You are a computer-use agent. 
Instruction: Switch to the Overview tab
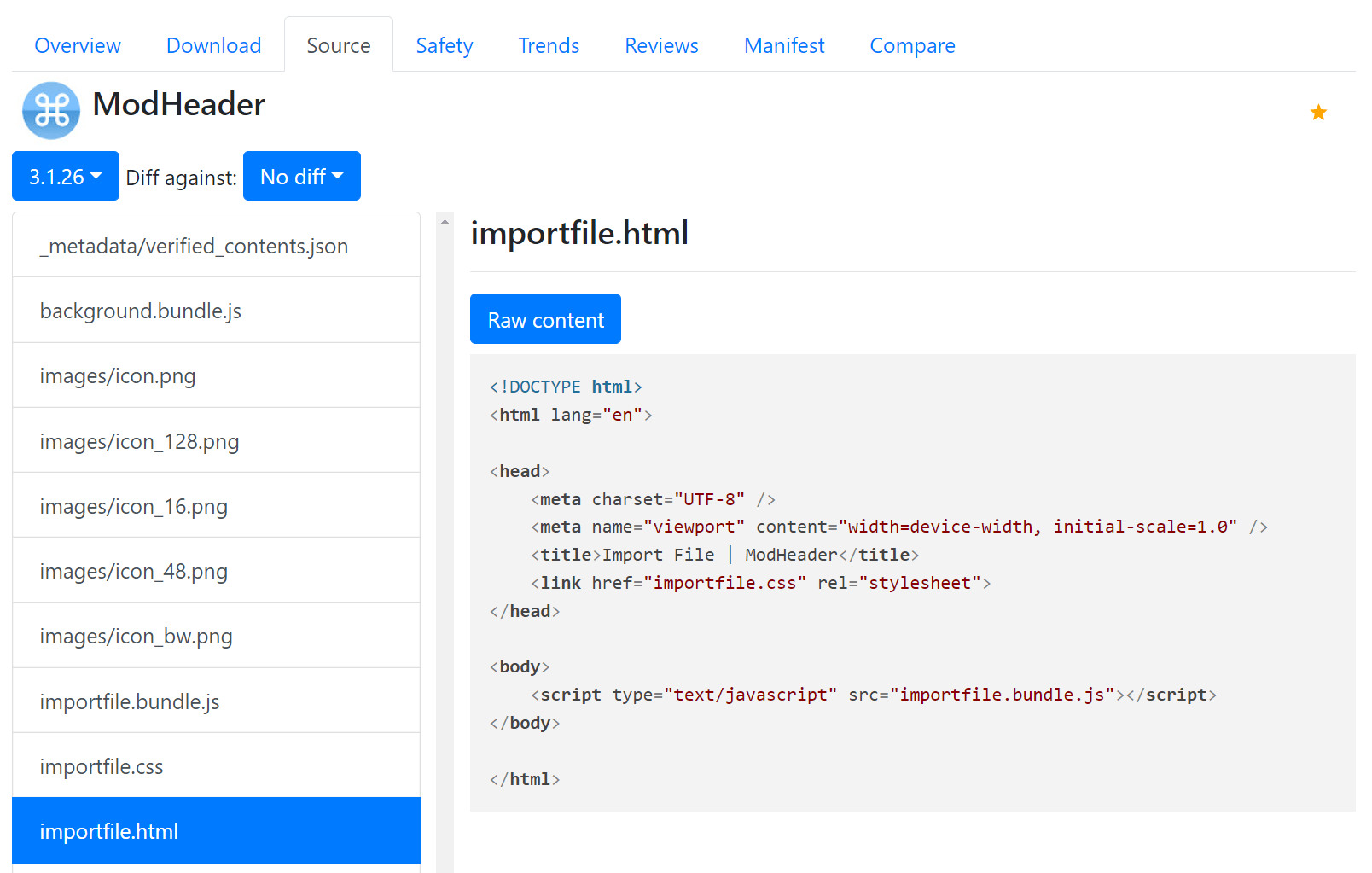click(x=78, y=45)
